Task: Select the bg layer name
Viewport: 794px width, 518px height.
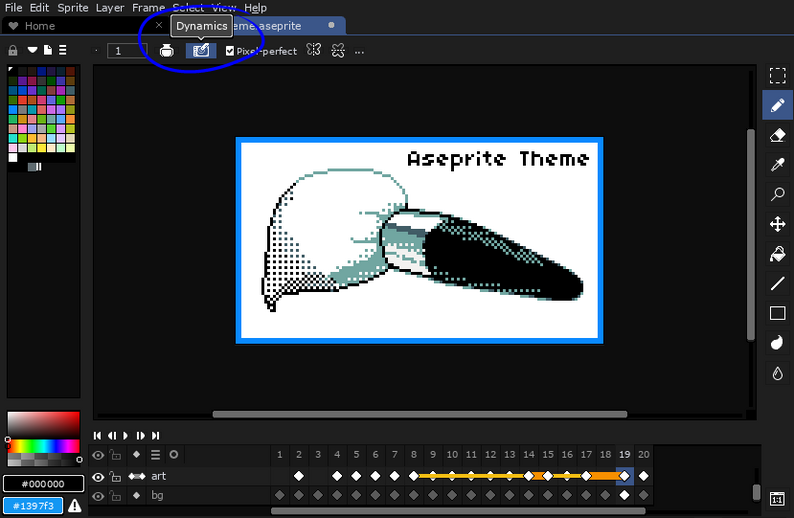Action: click(x=157, y=495)
